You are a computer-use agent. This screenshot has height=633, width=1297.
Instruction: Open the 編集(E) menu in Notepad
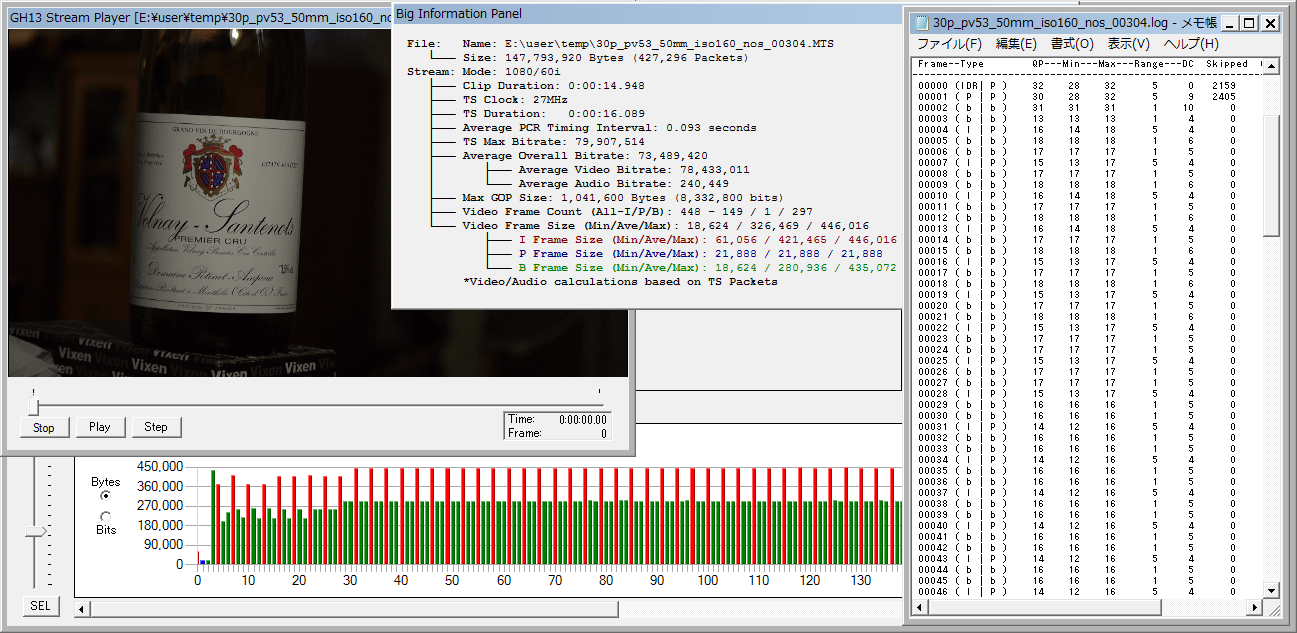point(1015,44)
